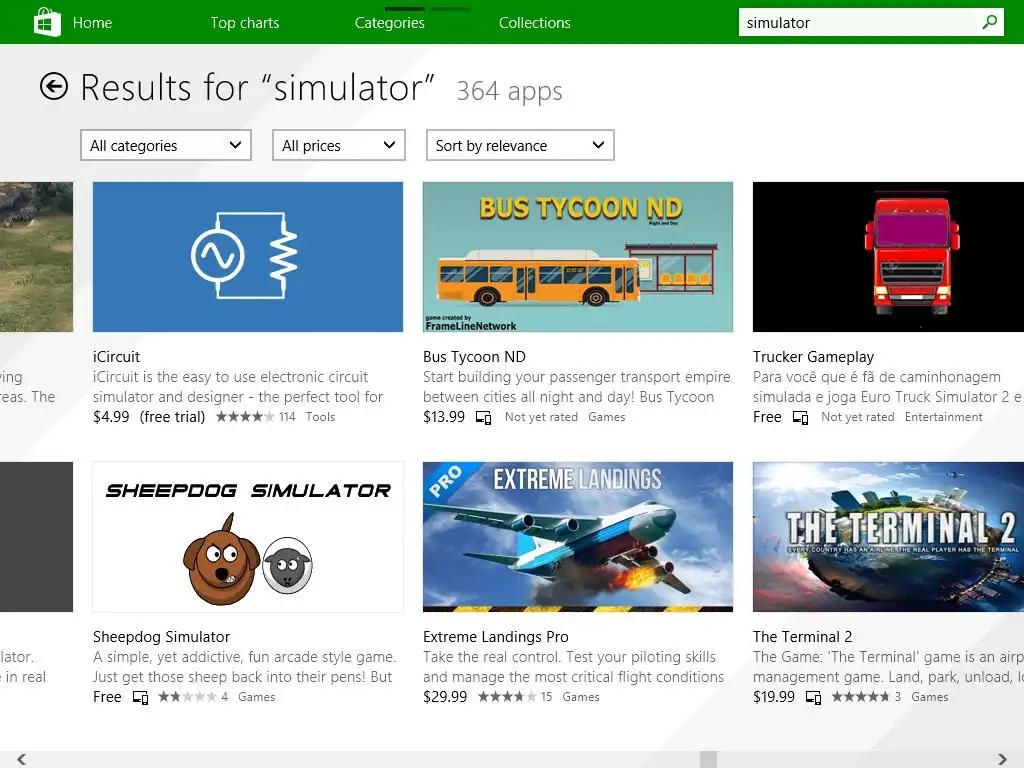
Task: Click Trucker Gameplay's Not yet rated text
Action: click(857, 417)
